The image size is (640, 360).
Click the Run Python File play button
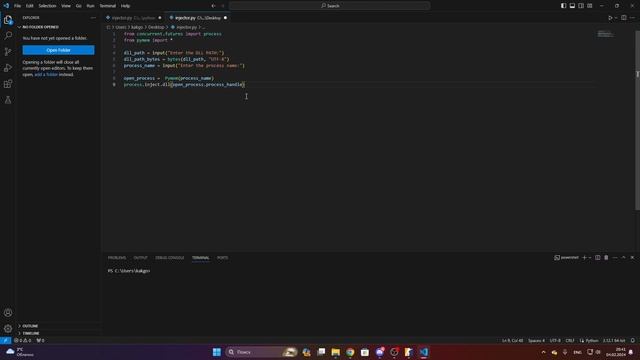pyautogui.click(x=610, y=18)
